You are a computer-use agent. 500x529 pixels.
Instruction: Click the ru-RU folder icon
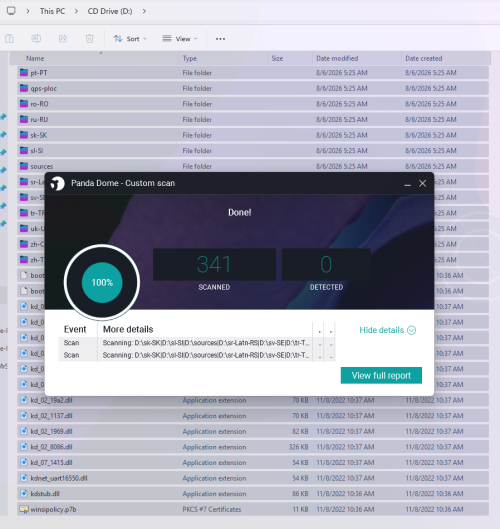[24, 119]
